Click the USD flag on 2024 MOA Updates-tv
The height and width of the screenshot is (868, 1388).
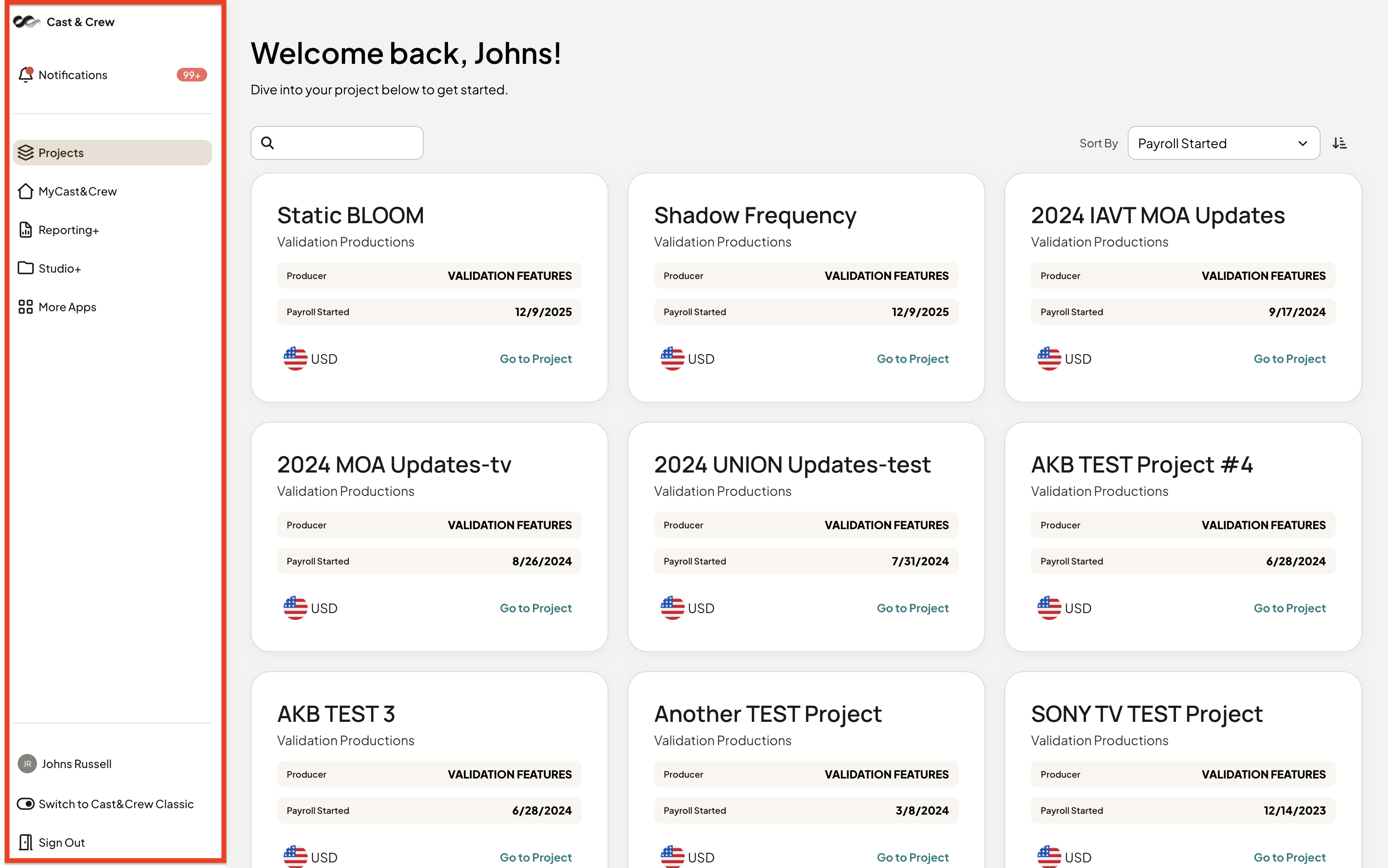tap(295, 608)
